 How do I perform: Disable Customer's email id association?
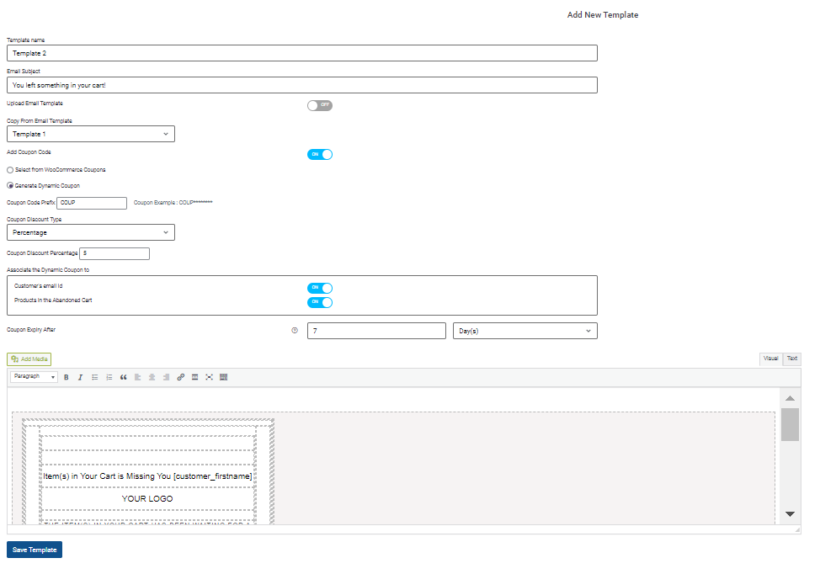coord(320,288)
